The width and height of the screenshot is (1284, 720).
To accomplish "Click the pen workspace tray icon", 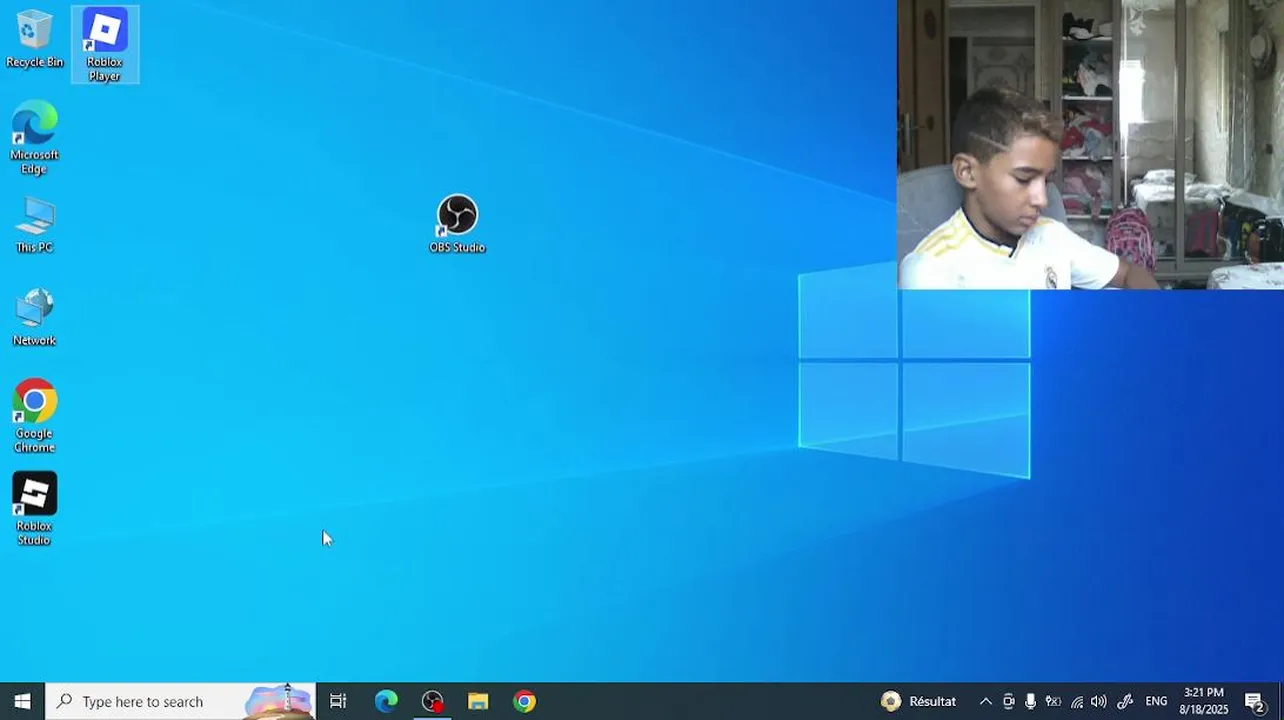I will click(x=1124, y=701).
